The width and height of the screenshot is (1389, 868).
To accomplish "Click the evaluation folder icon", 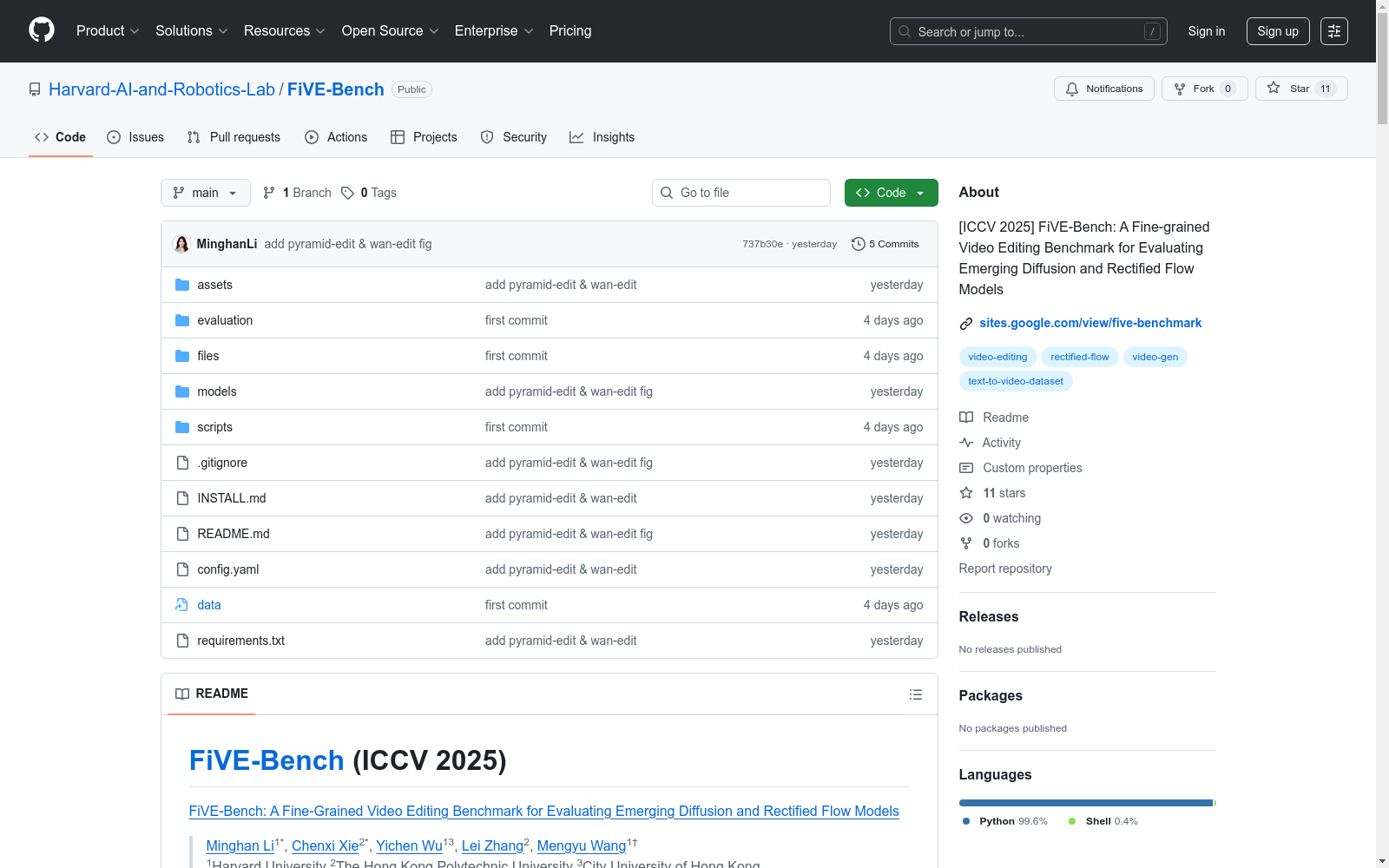I will (x=182, y=320).
